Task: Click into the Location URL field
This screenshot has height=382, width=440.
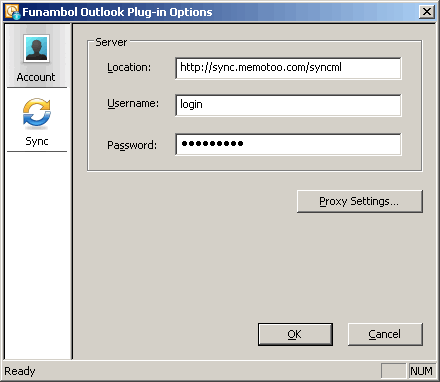Action: tap(288, 68)
